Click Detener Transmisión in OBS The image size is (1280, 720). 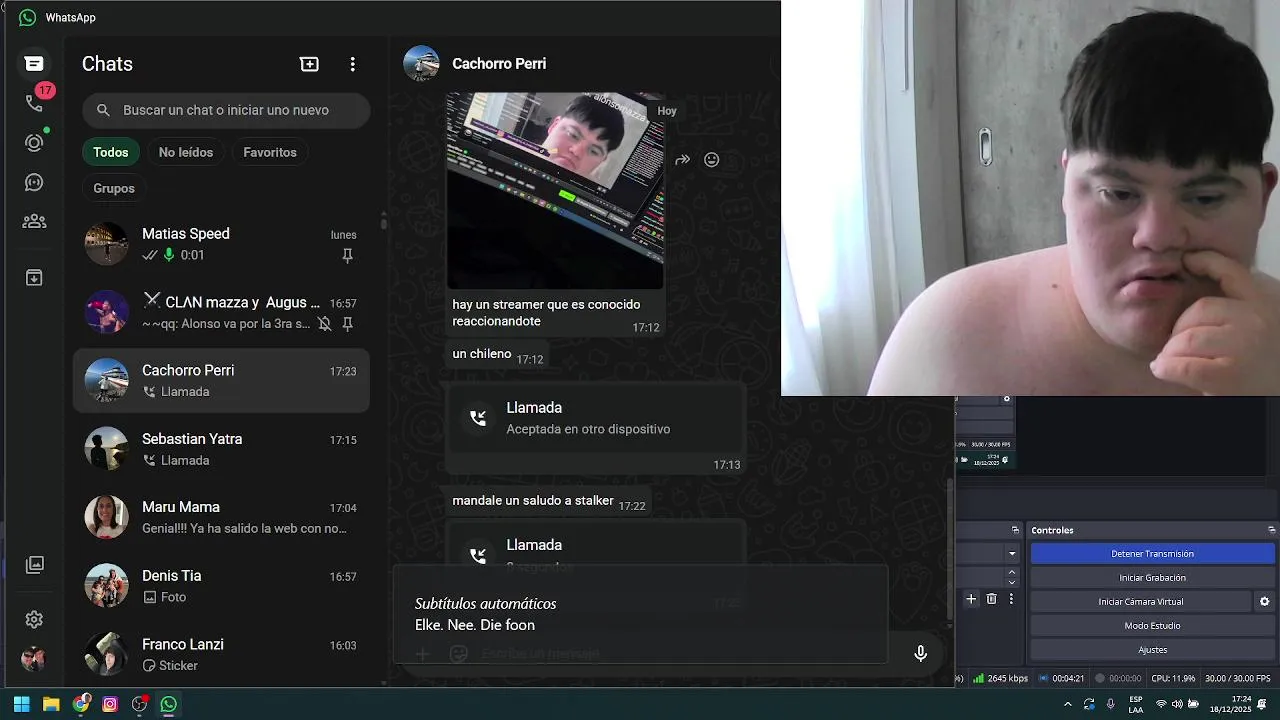click(1152, 553)
